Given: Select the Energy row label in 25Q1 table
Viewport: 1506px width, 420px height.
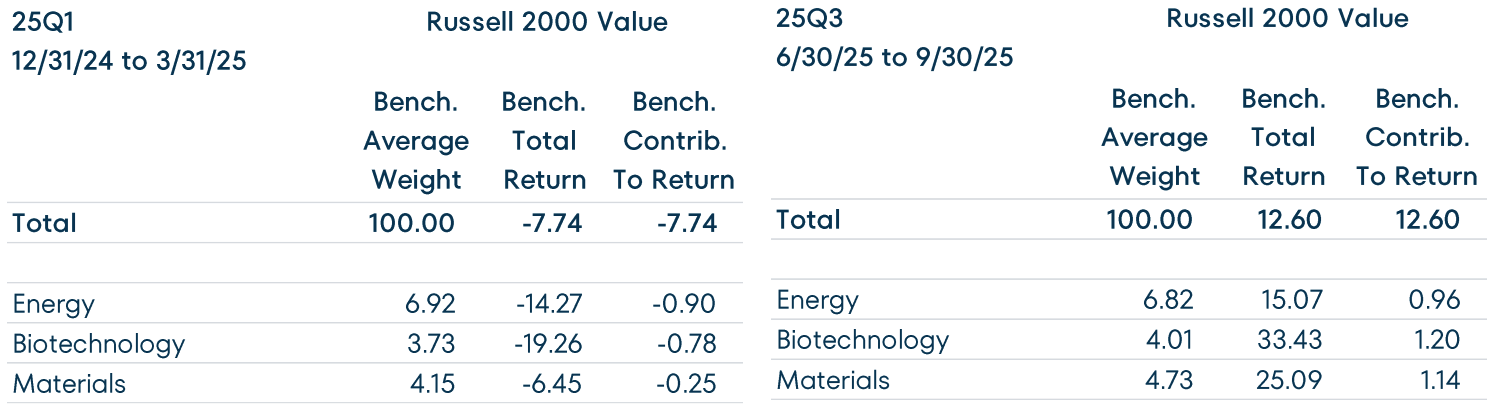Looking at the screenshot, I should point(53,304).
